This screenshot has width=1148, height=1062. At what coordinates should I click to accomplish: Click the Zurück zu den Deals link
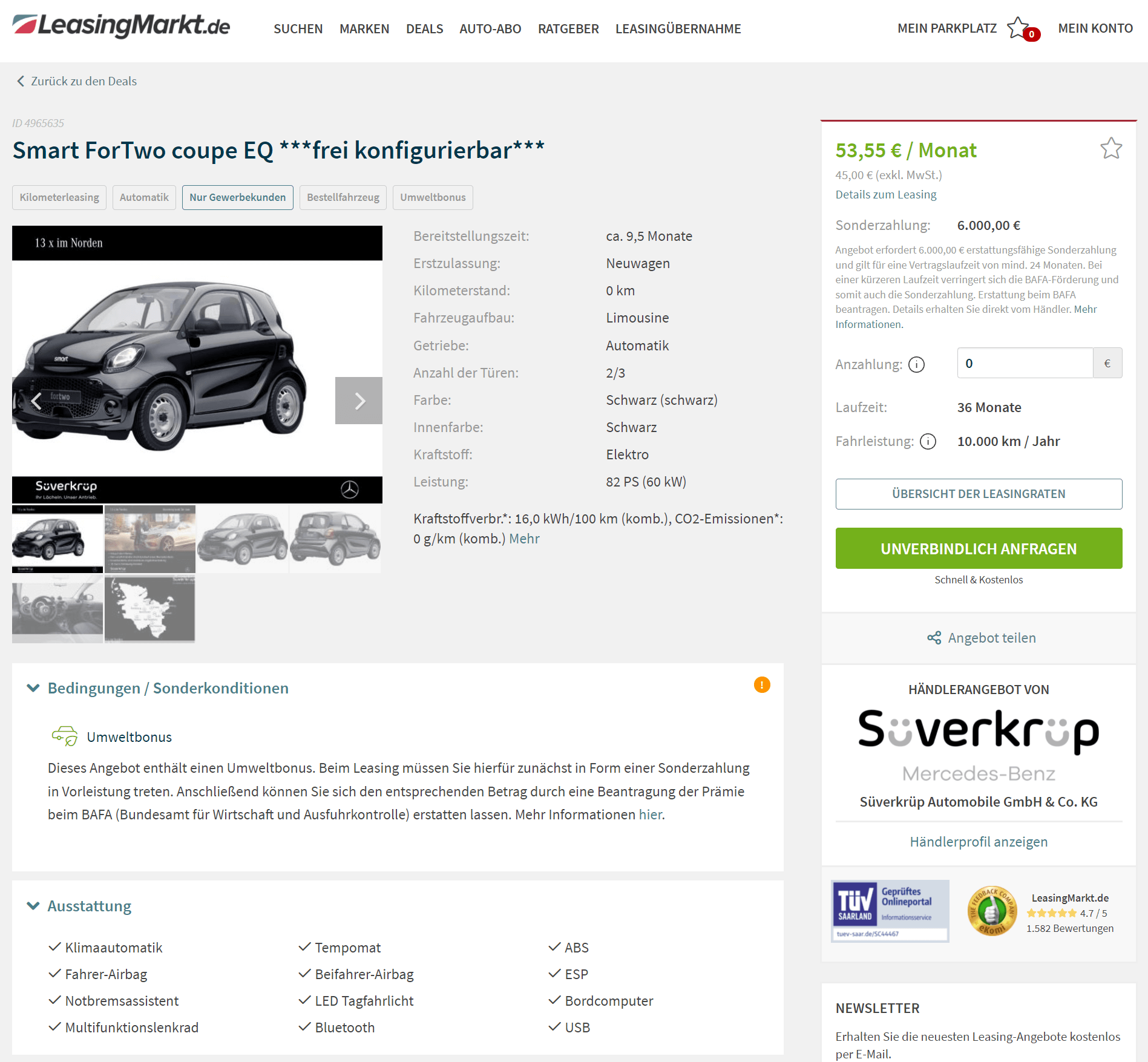coord(84,81)
